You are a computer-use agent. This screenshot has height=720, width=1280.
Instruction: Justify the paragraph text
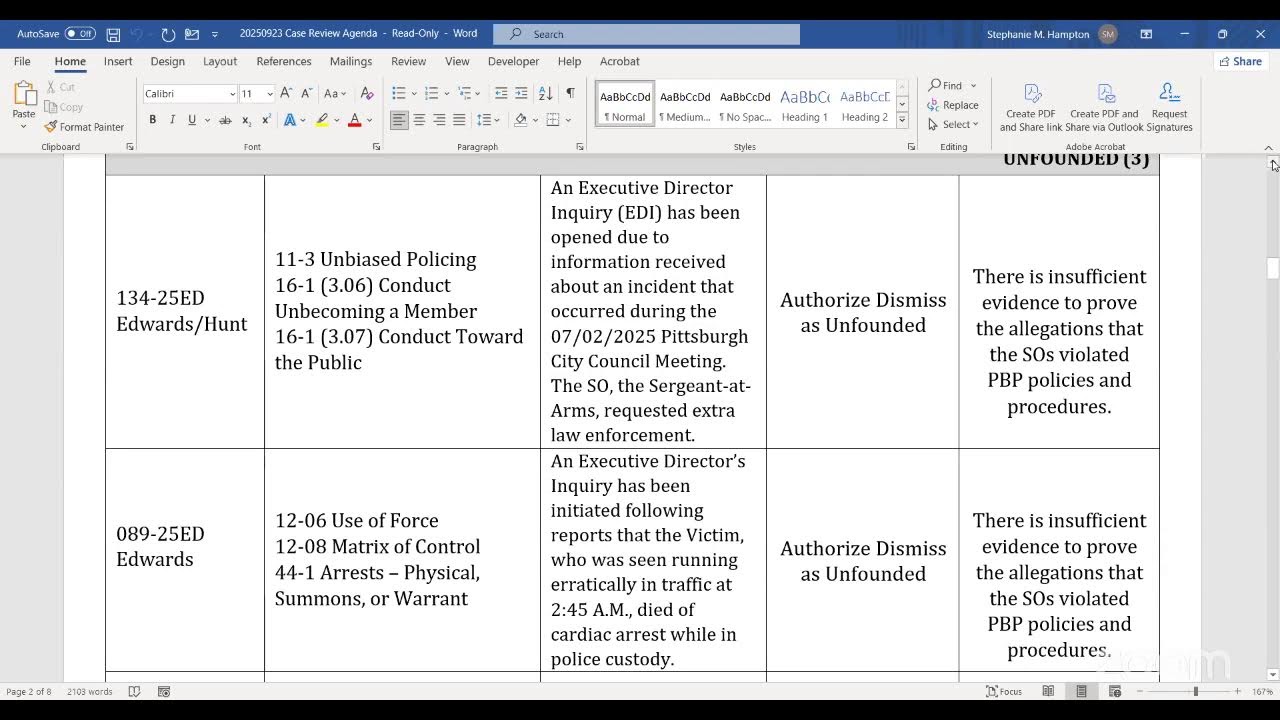(x=459, y=120)
